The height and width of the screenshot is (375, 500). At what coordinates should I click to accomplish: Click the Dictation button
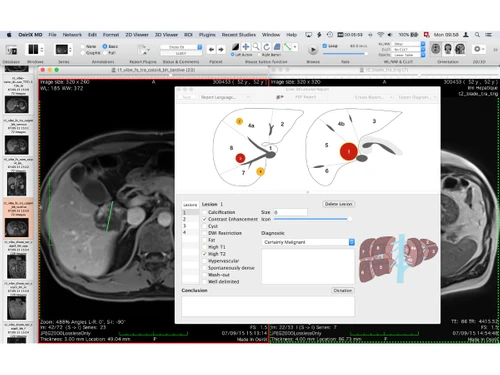point(343,291)
